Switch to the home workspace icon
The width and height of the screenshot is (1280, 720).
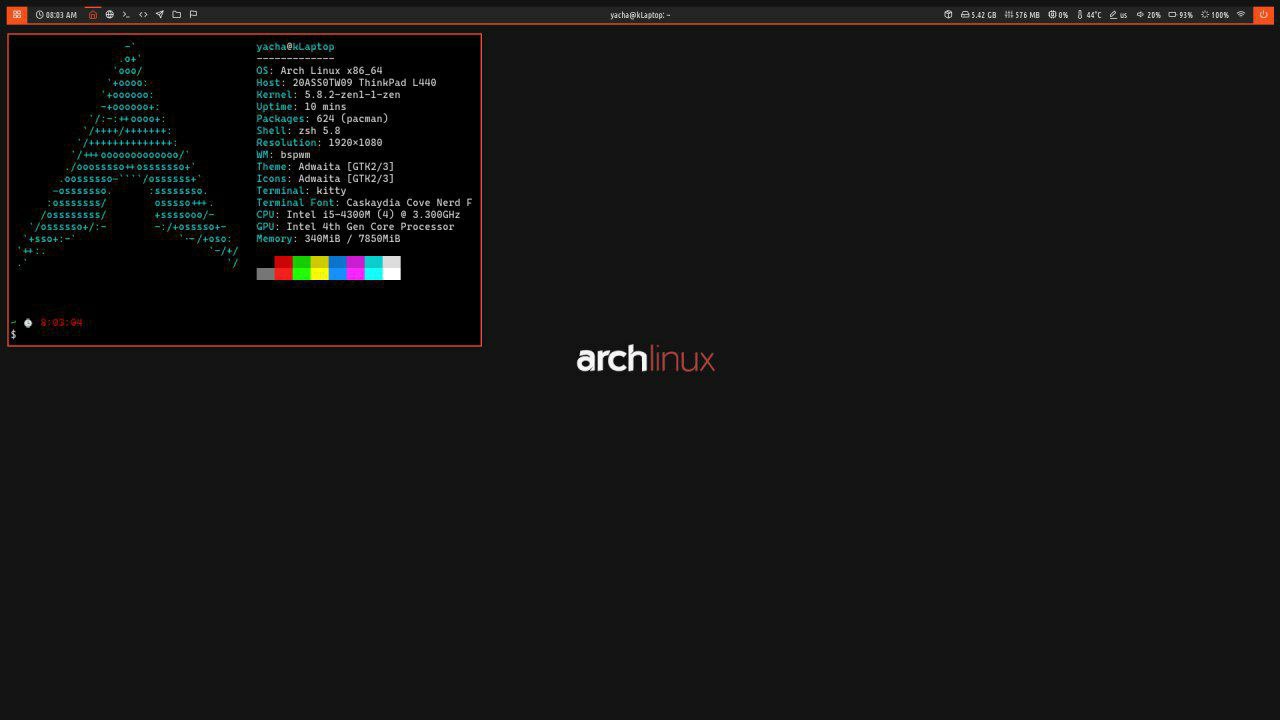point(93,14)
